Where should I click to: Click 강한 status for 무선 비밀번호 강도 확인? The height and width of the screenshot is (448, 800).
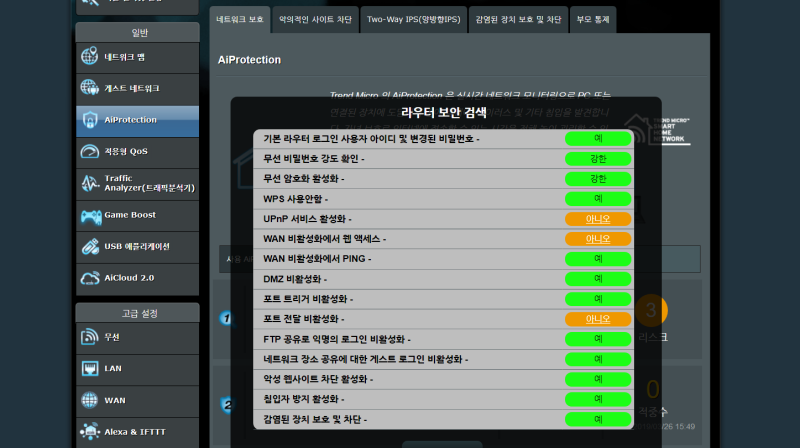point(598,159)
